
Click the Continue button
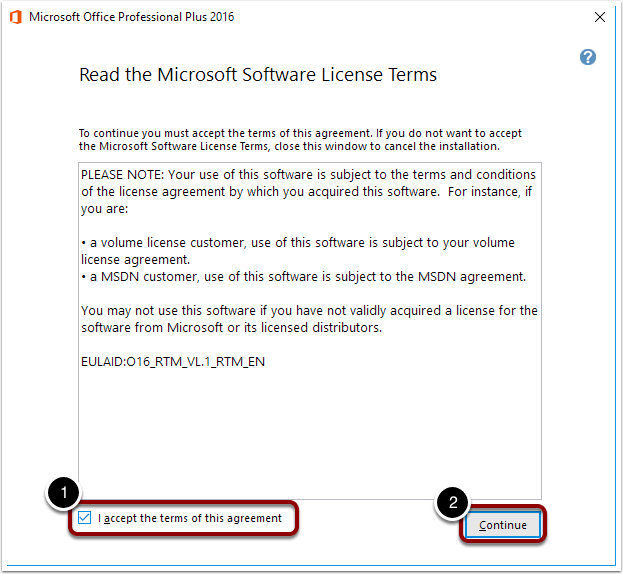click(x=503, y=525)
